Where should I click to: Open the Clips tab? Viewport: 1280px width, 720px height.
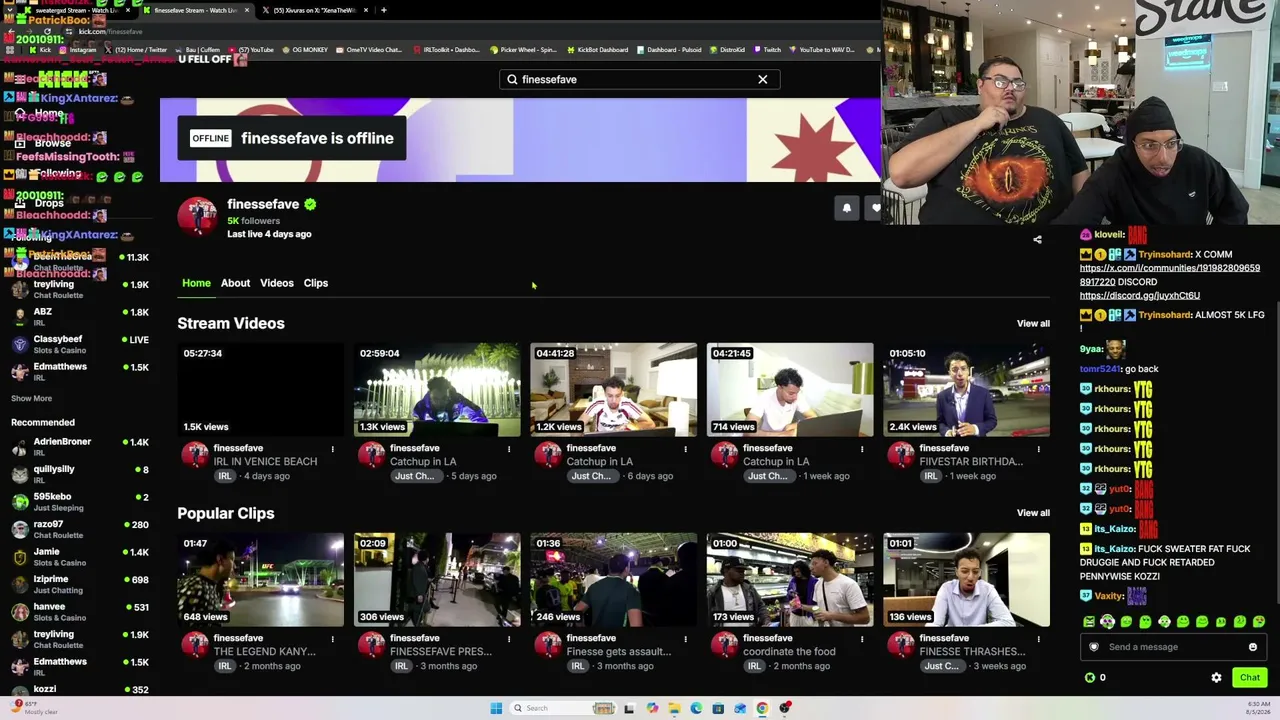coord(316,283)
